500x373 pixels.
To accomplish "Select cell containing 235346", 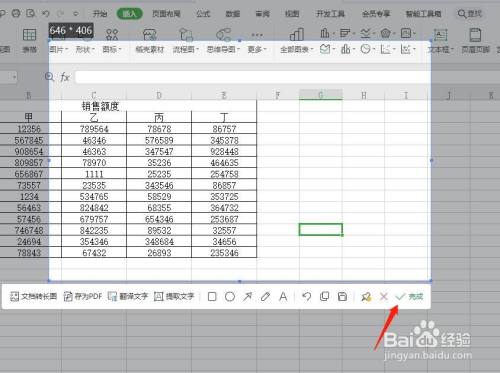I will click(x=224, y=253).
